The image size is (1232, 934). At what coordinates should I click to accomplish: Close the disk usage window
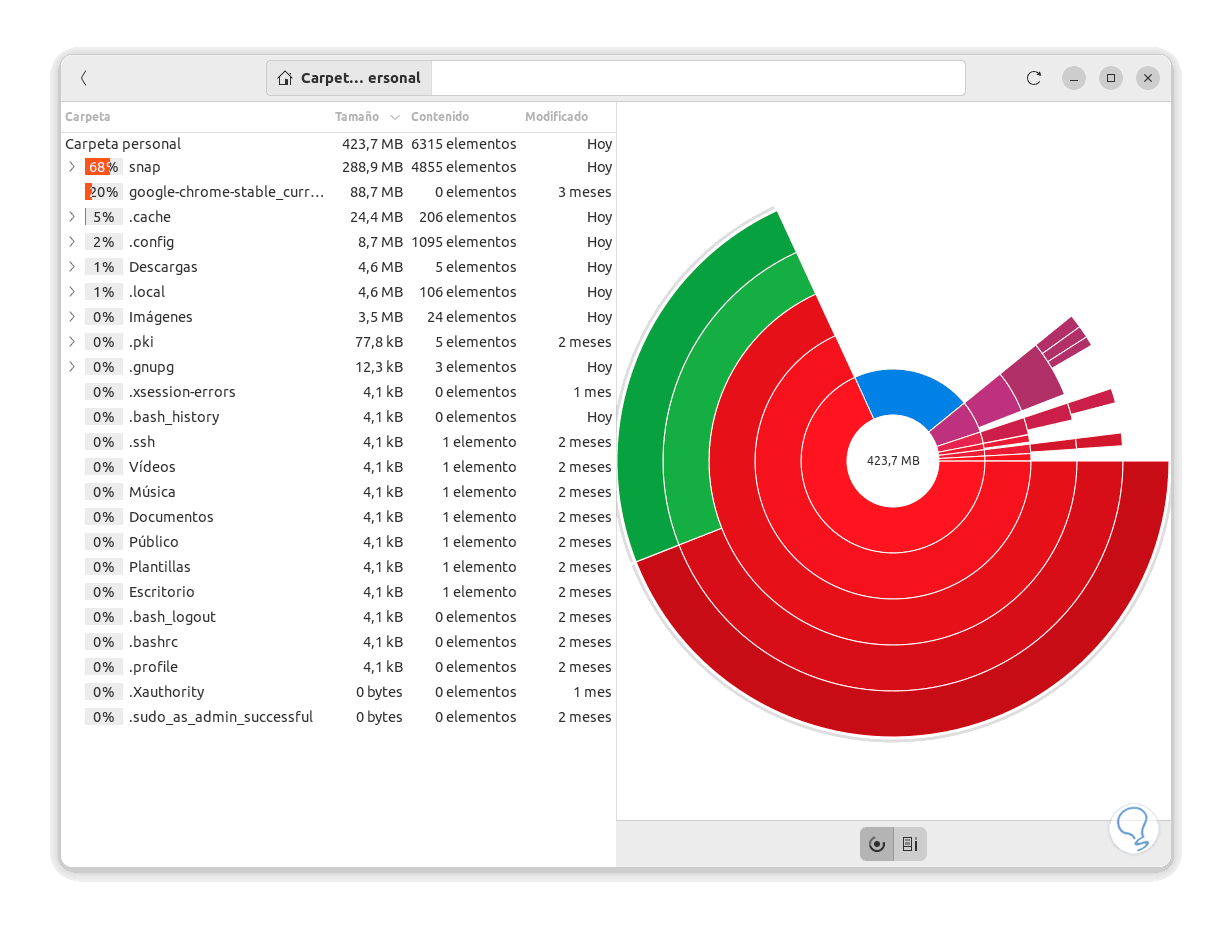tap(1148, 78)
